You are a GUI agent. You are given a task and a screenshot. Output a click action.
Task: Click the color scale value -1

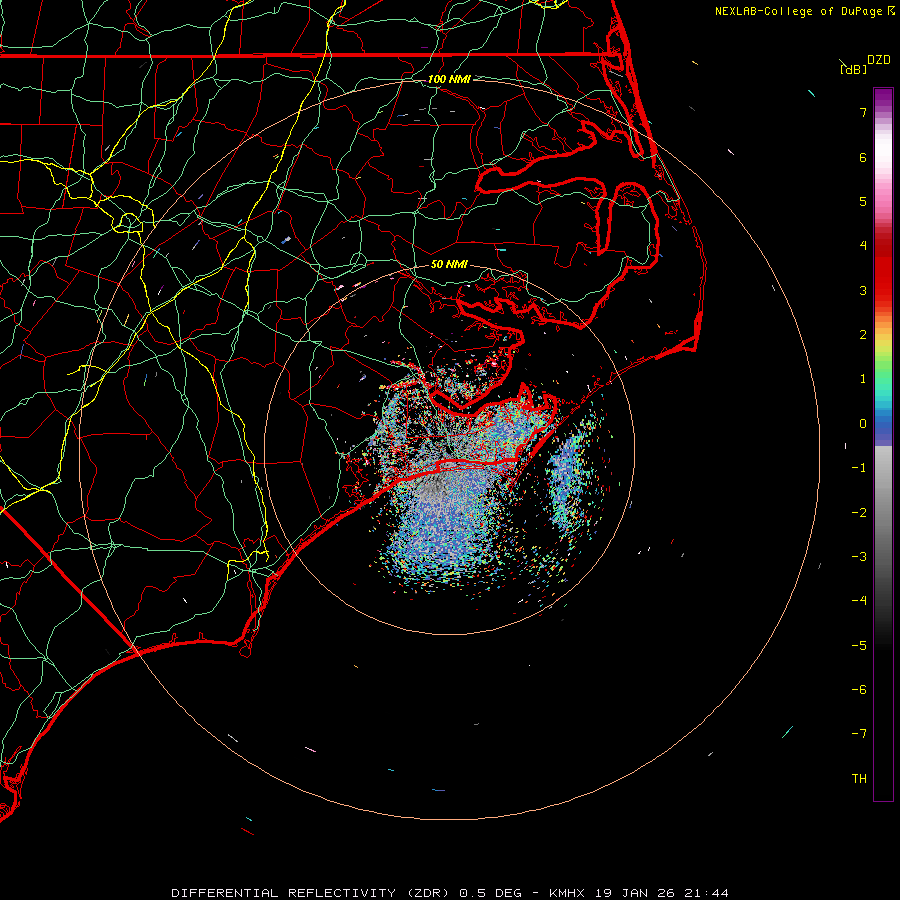859,468
